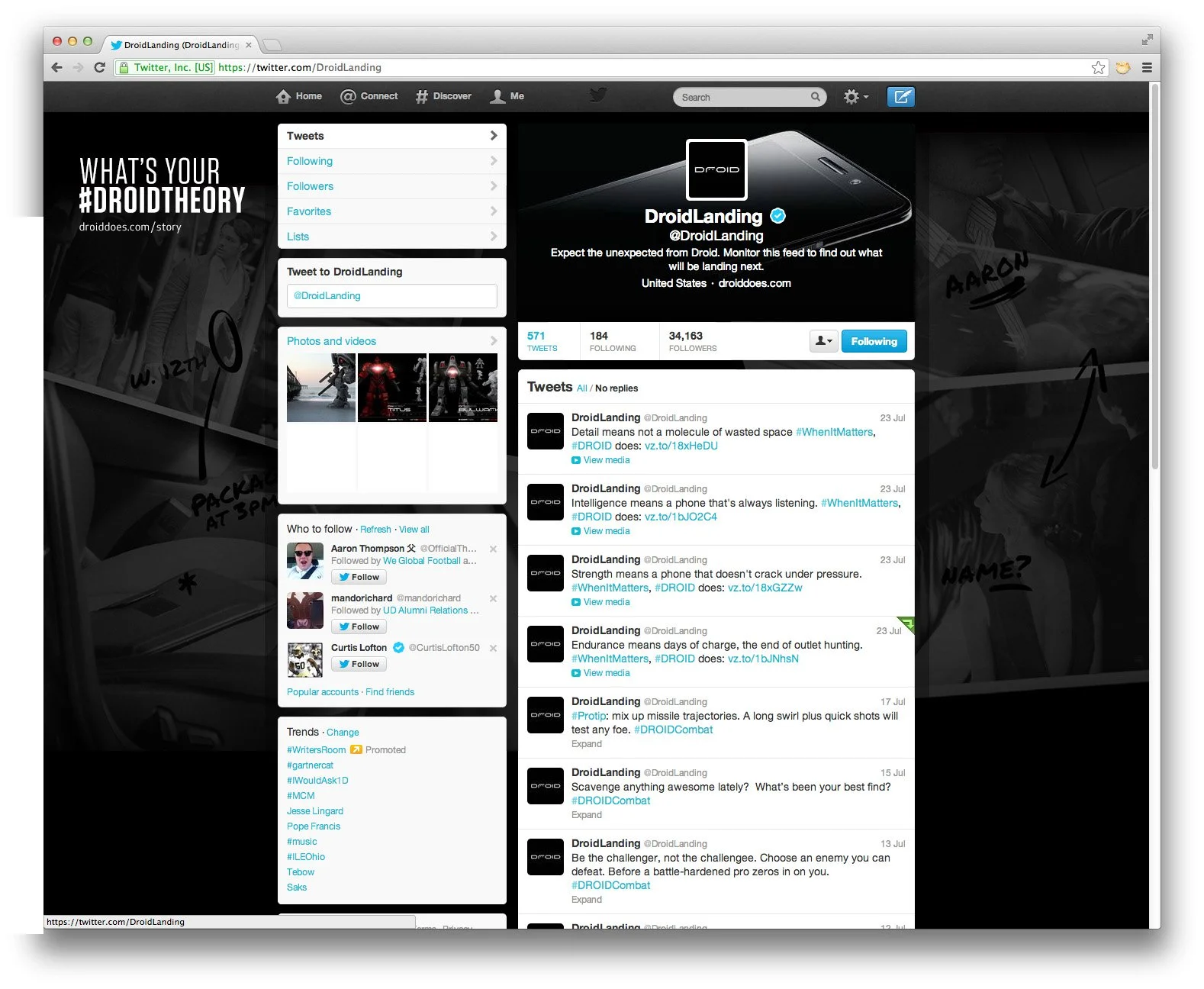View media for the Endurance tweet
Viewport: 1204px width, 989px height.
click(x=600, y=673)
